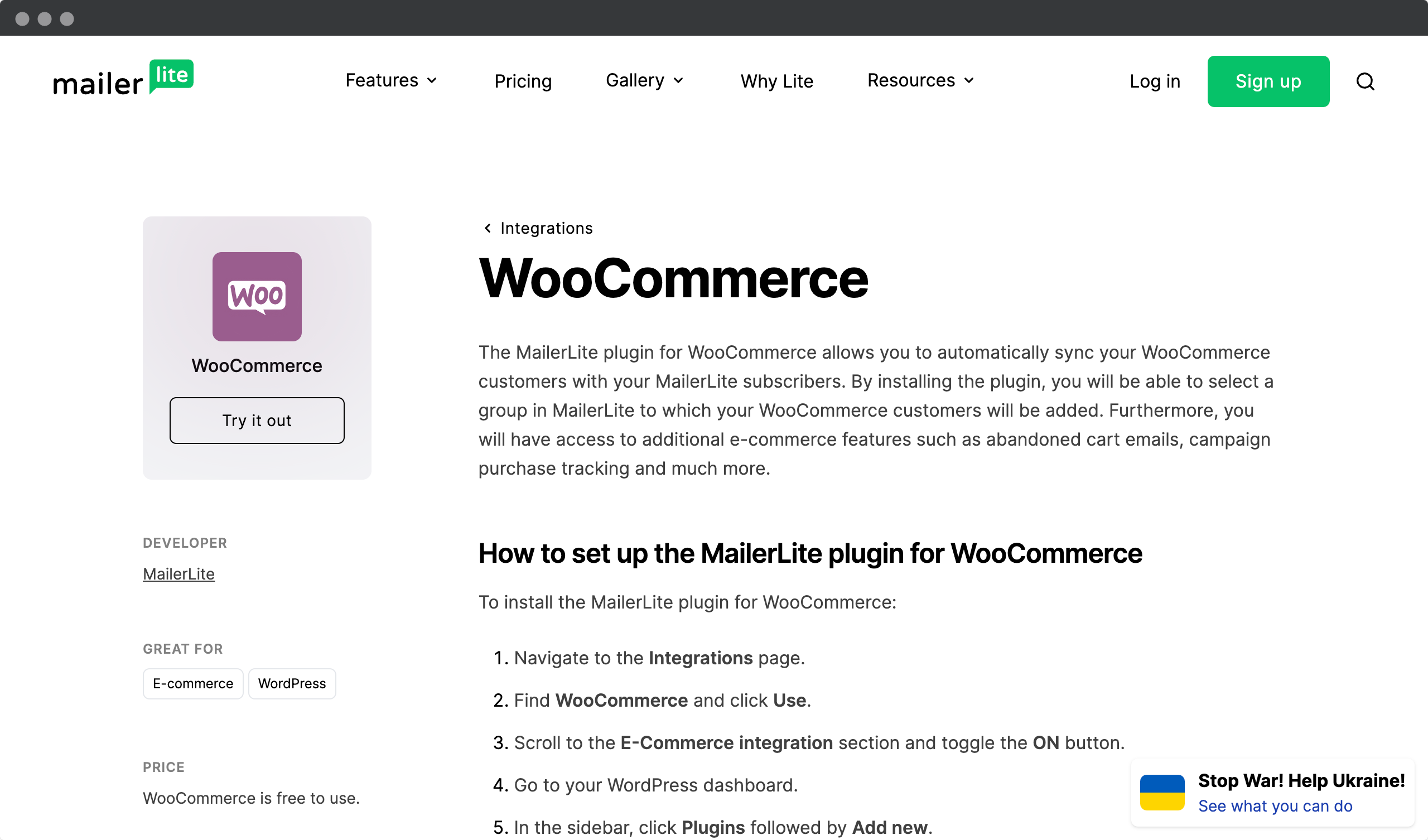Select the WordPress tag filter
1428x840 pixels.
(291, 683)
